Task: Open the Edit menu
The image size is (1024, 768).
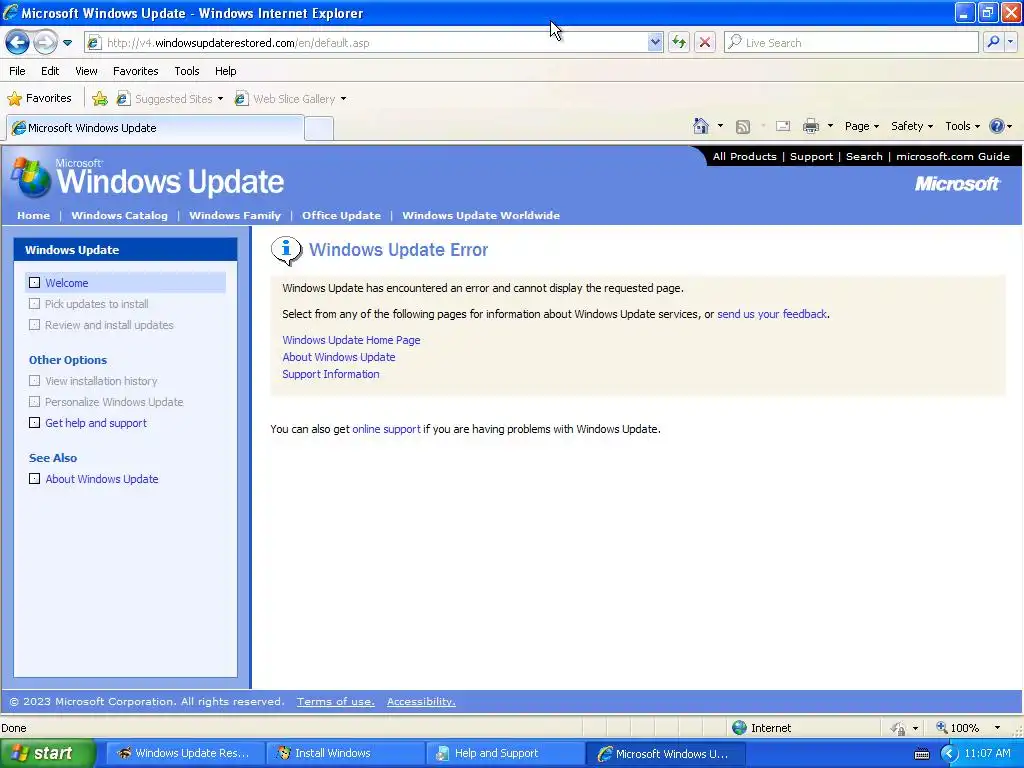Action: point(50,71)
